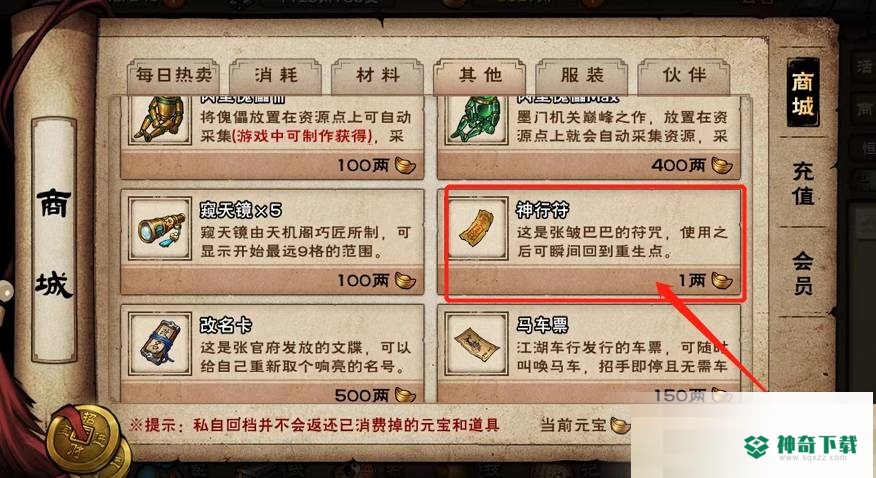Open the 会员 membership section
876x478 pixels.
(x=803, y=273)
